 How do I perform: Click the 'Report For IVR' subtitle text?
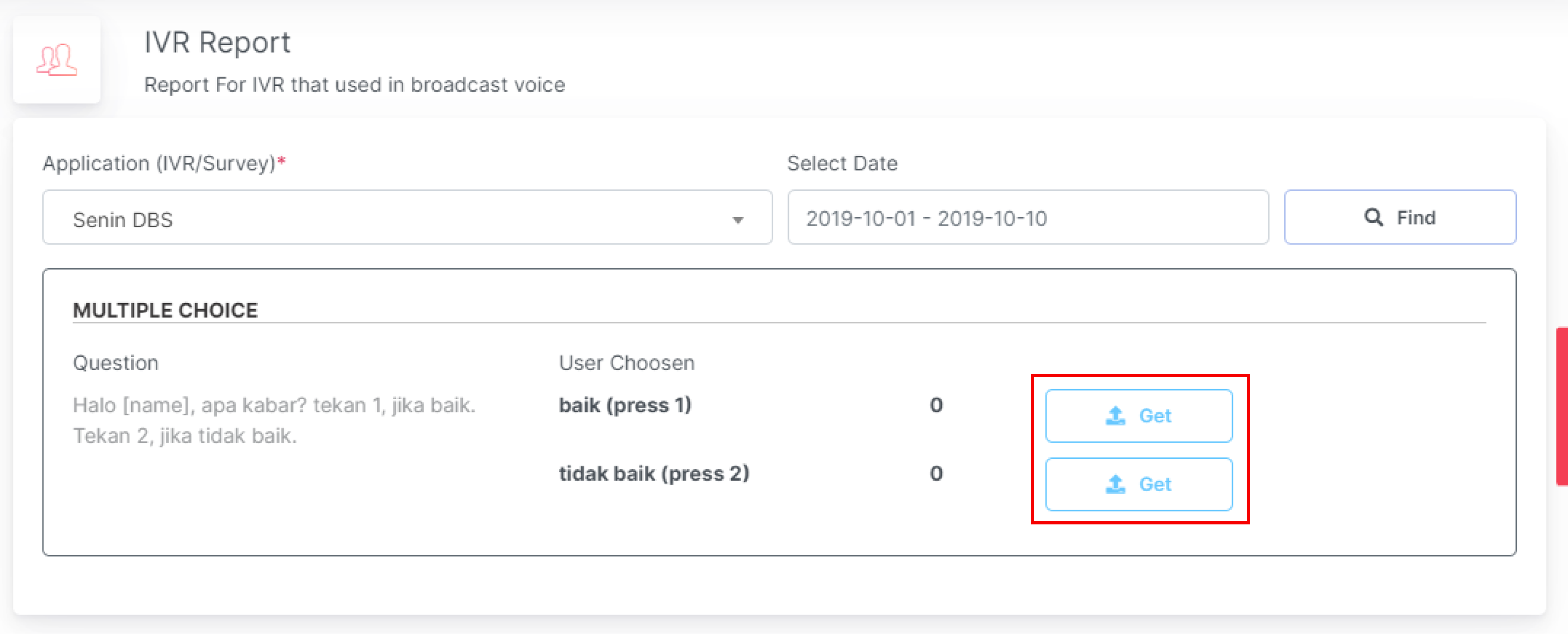[354, 85]
